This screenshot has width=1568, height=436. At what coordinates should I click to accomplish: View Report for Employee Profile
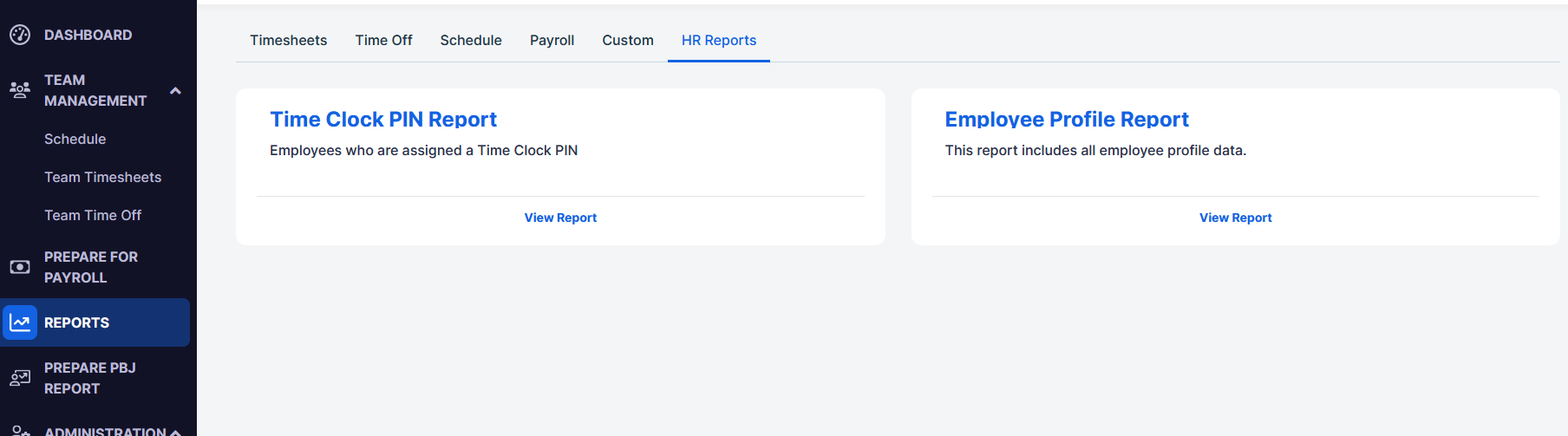[1235, 218]
